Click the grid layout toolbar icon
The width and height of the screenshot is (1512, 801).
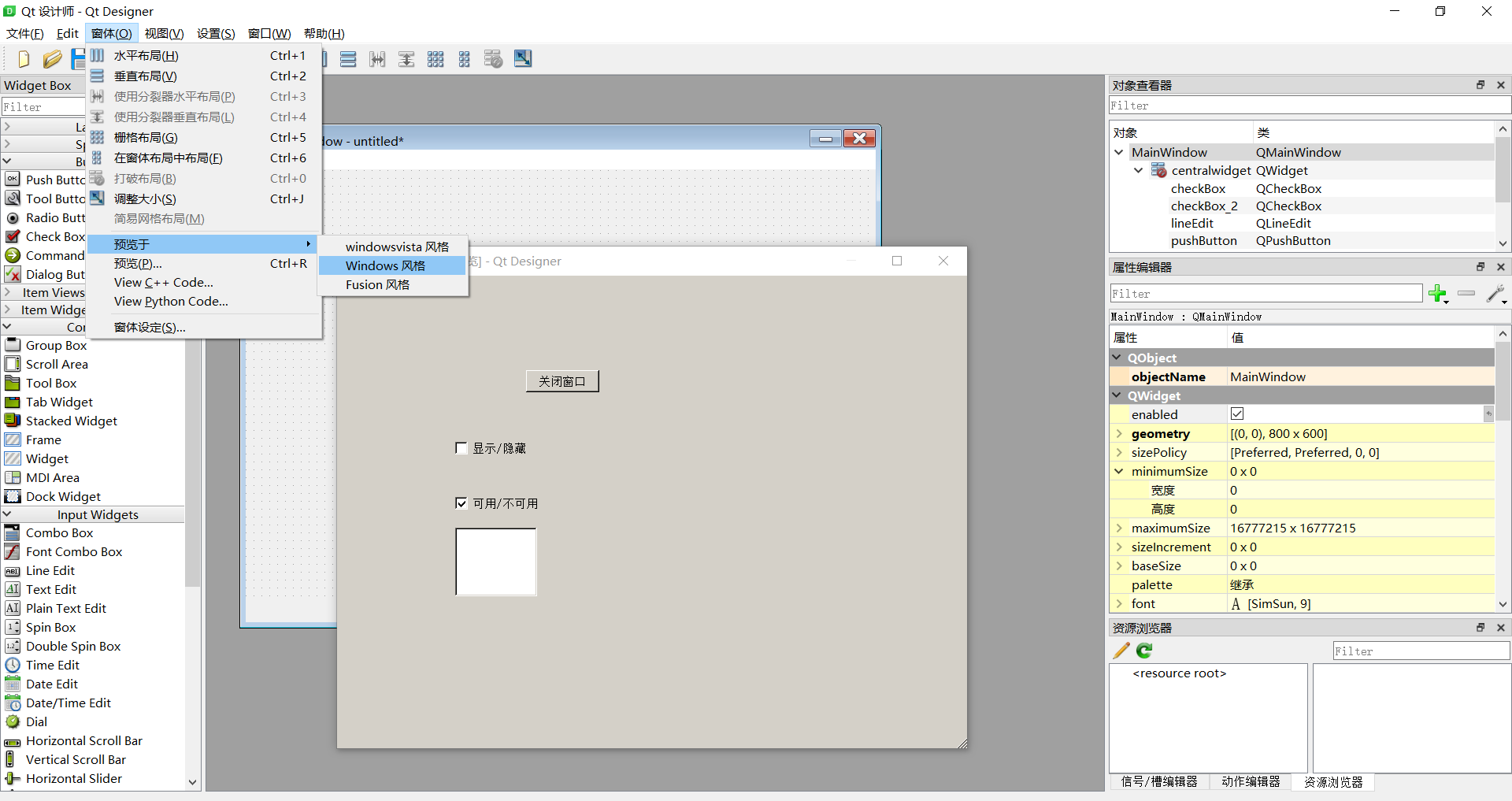[435, 59]
